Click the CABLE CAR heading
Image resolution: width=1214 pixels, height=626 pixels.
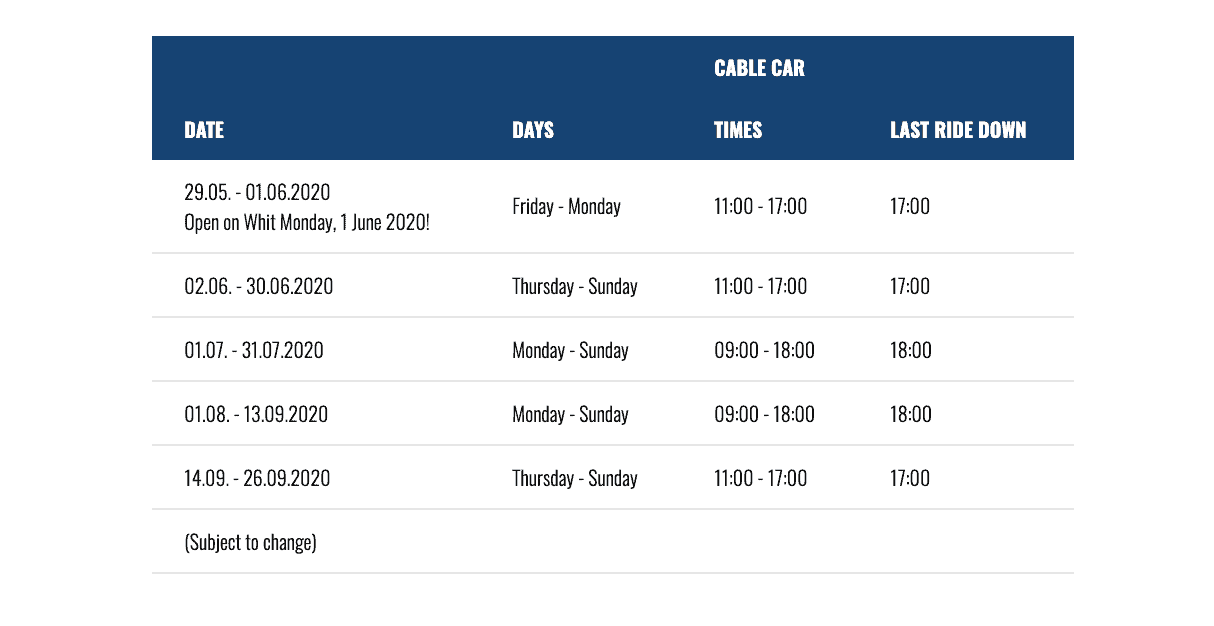point(759,68)
